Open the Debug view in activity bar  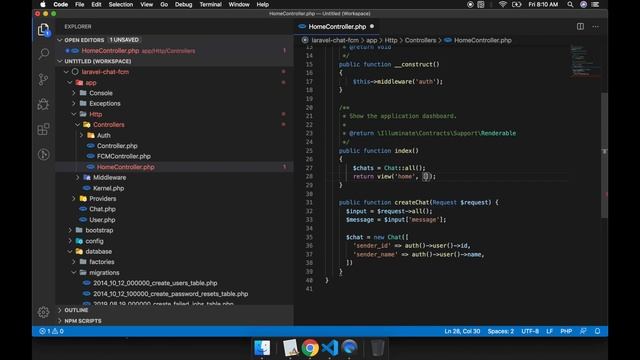point(43,104)
